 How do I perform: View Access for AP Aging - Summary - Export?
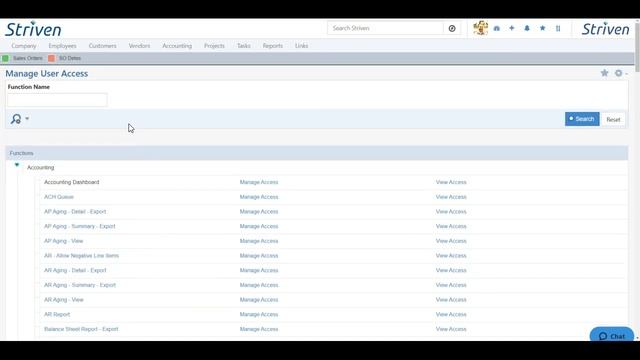point(451,226)
